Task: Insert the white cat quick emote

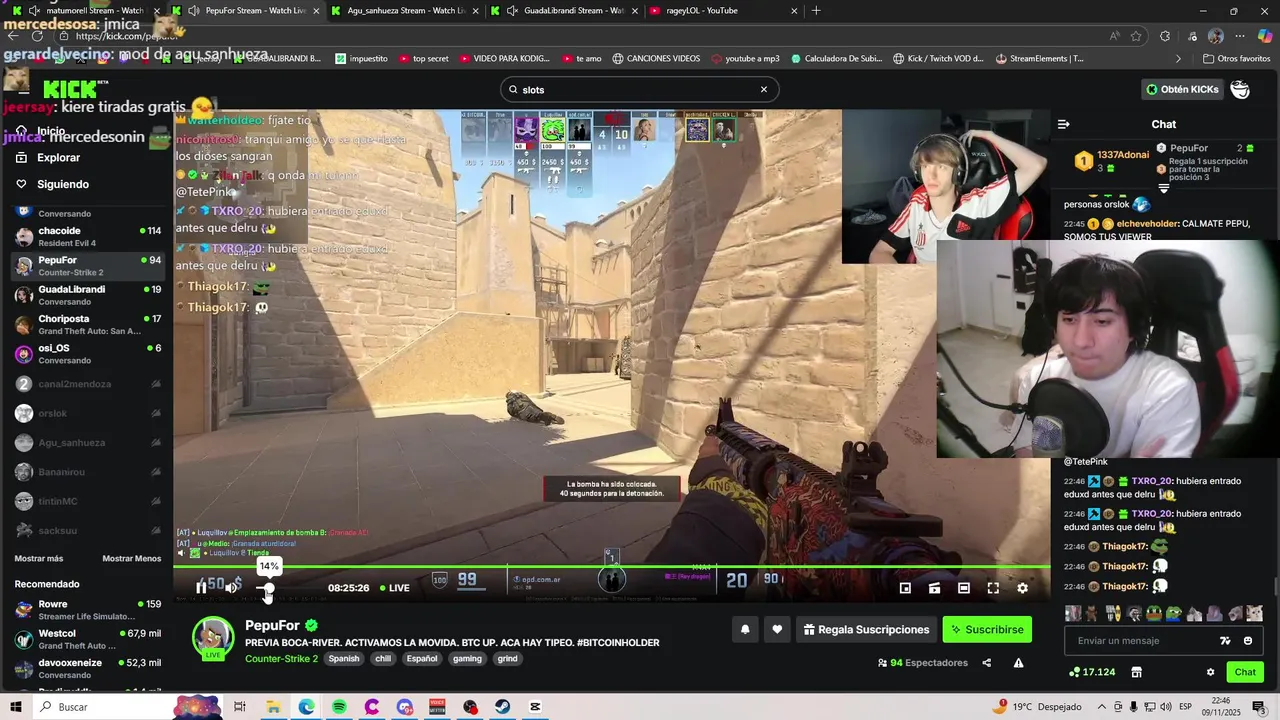Action: coord(1254,613)
